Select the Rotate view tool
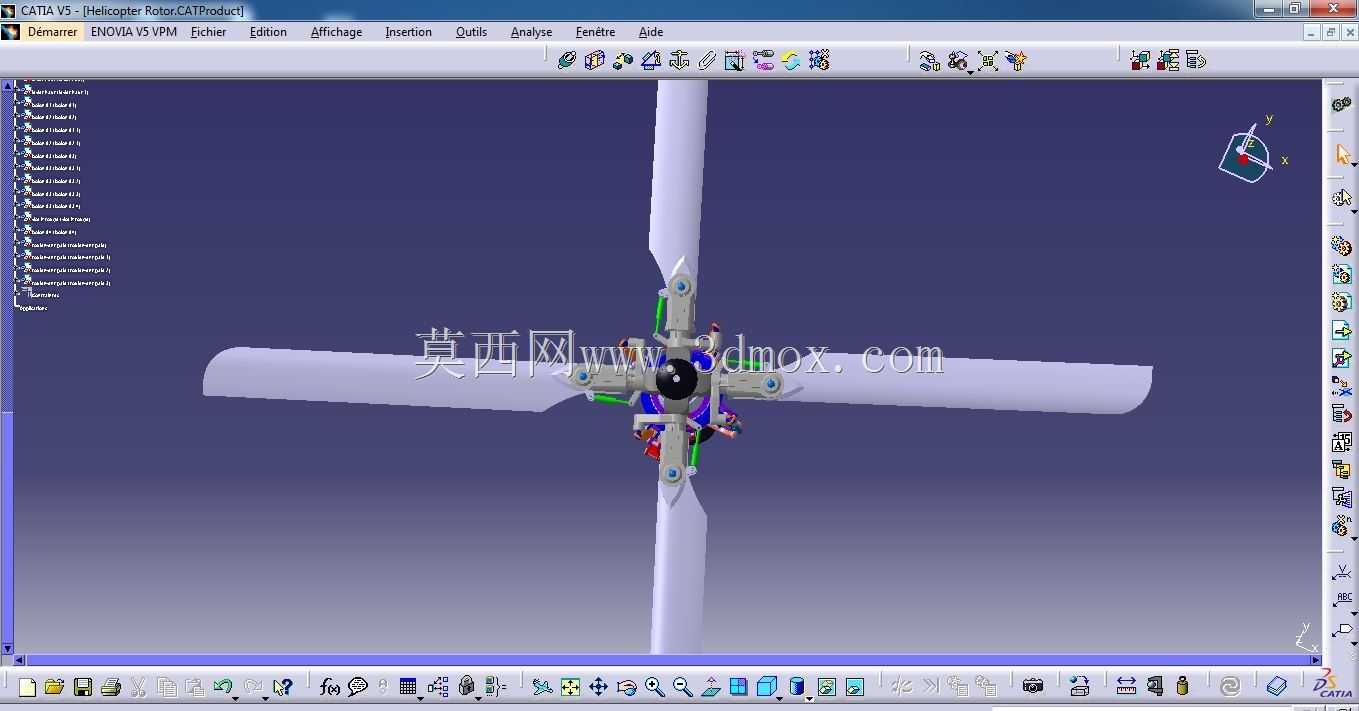Screen dimensions: 1359x711 pos(626,687)
